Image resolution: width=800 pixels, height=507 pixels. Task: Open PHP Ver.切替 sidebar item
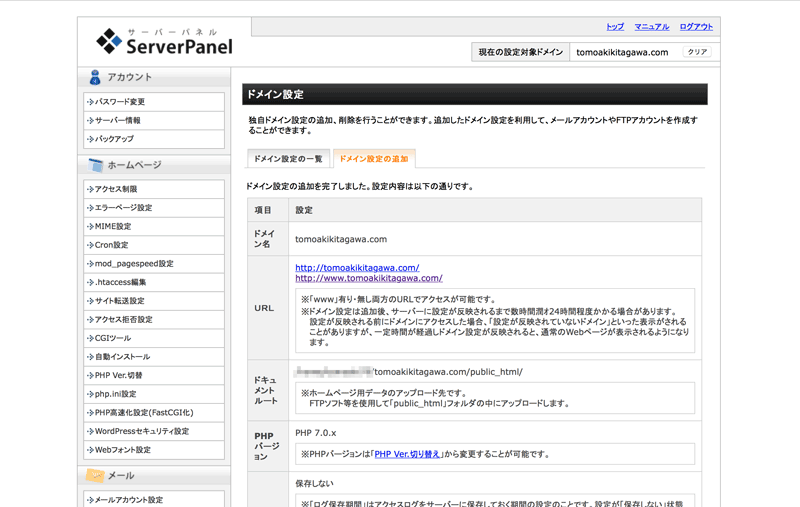(x=154, y=375)
